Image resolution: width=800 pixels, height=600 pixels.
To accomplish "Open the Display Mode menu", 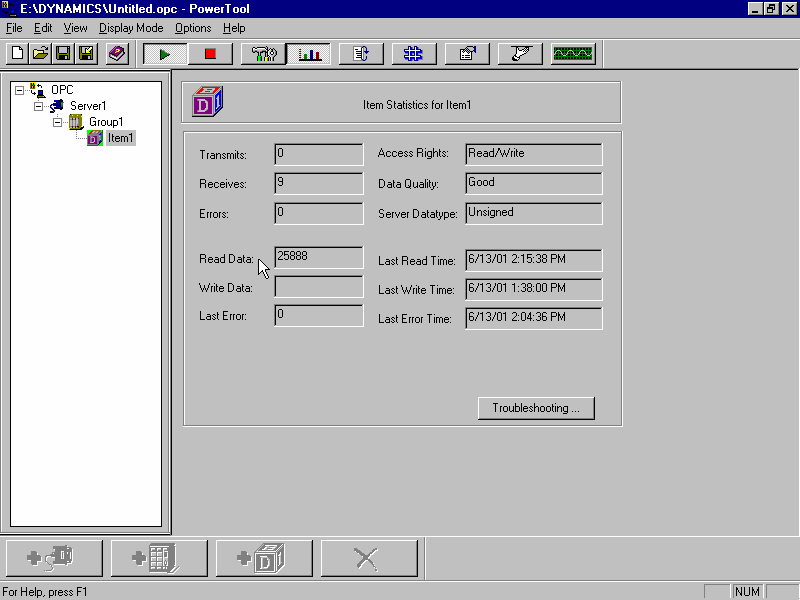I will pos(131,28).
